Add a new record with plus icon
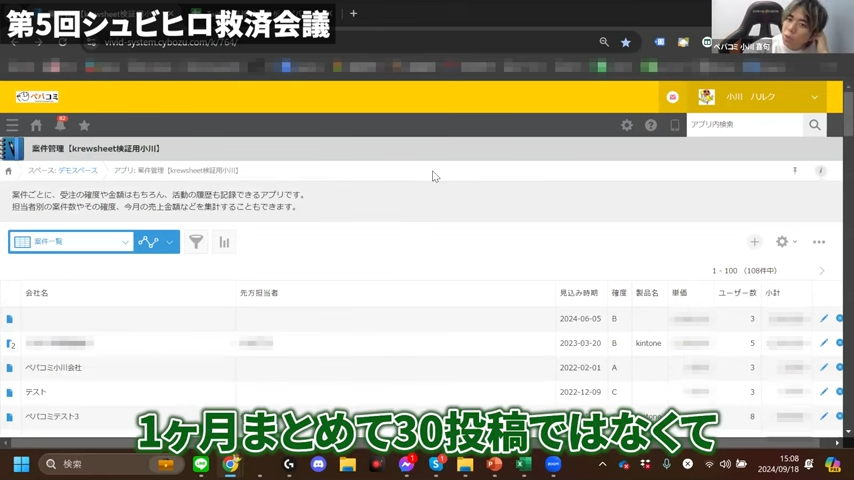The image size is (854, 480). pyautogui.click(x=754, y=242)
